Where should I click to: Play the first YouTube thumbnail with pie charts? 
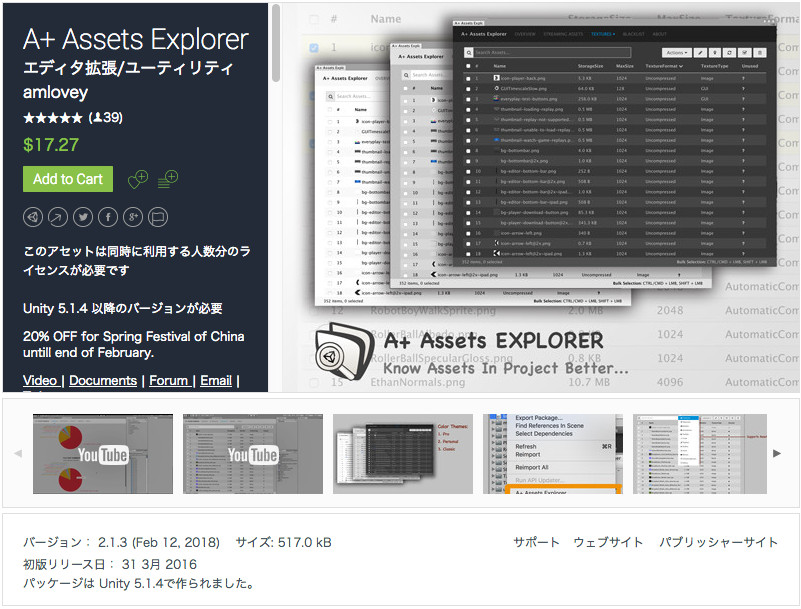103,454
